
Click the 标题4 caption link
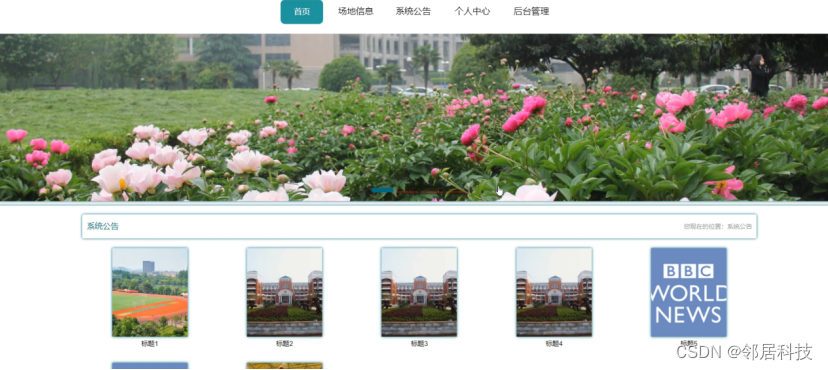click(554, 344)
